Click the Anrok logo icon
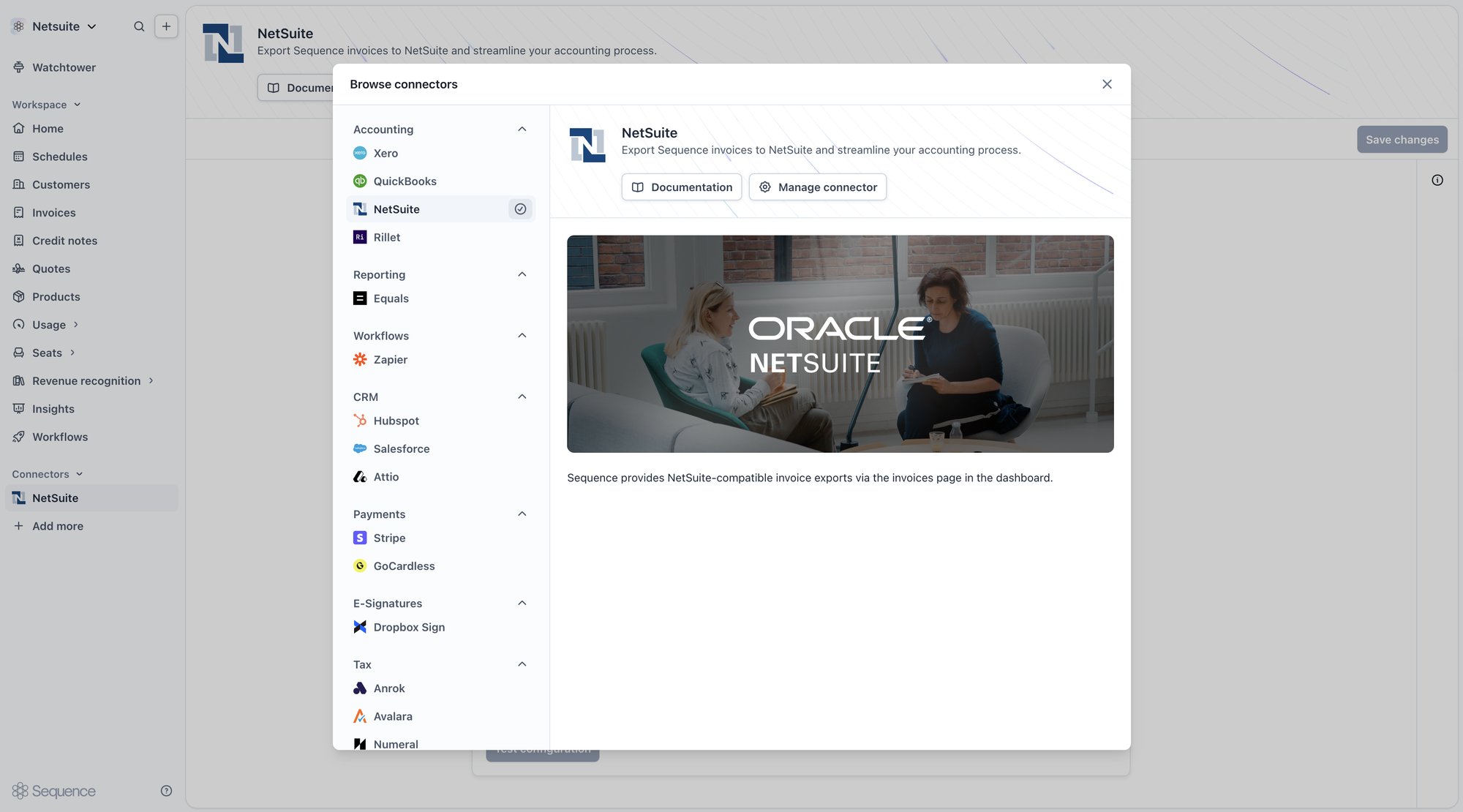This screenshot has width=1463, height=812. pos(360,688)
